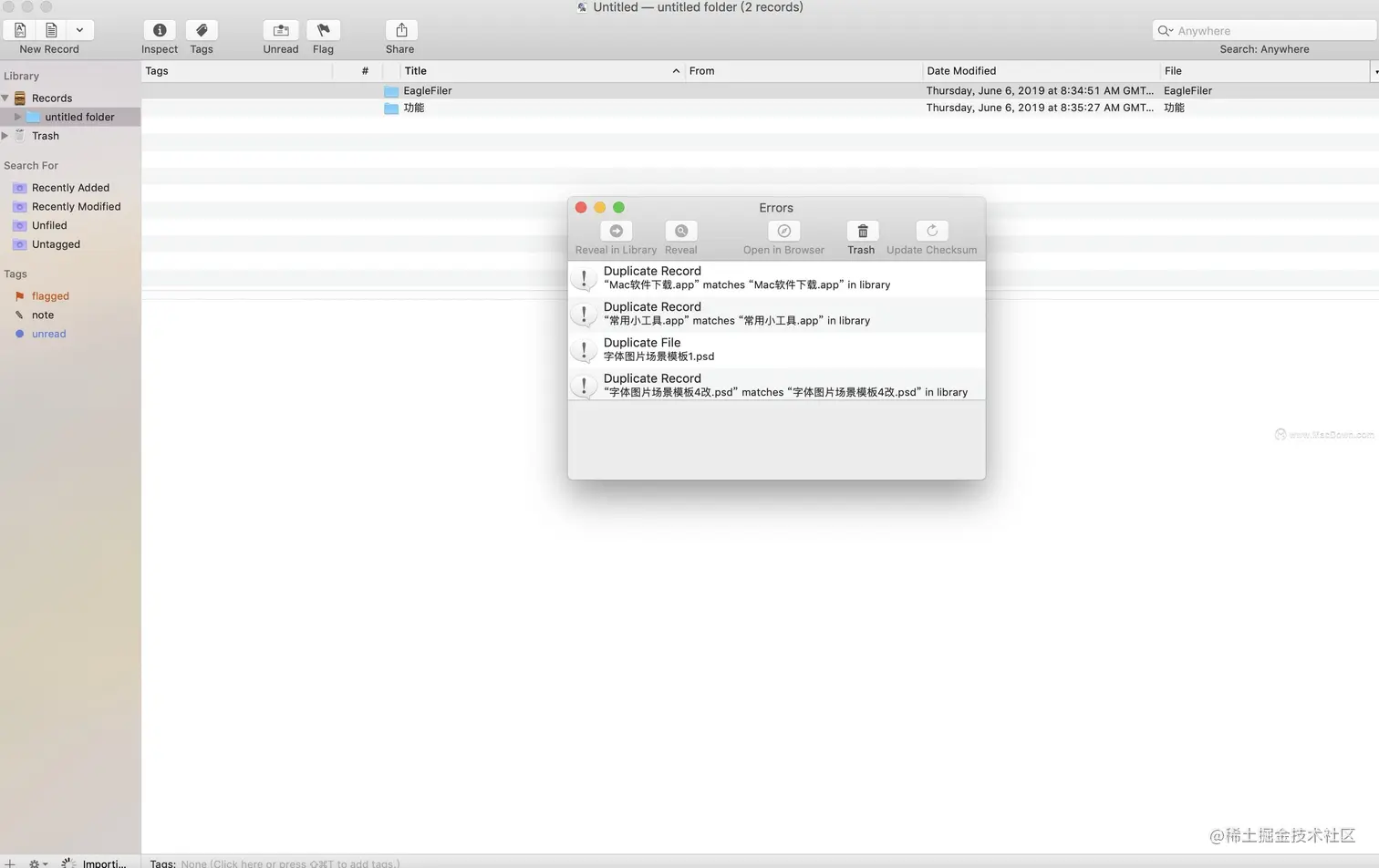Select the 字体图片场景模板1.psd Duplicate File error

tap(776, 349)
